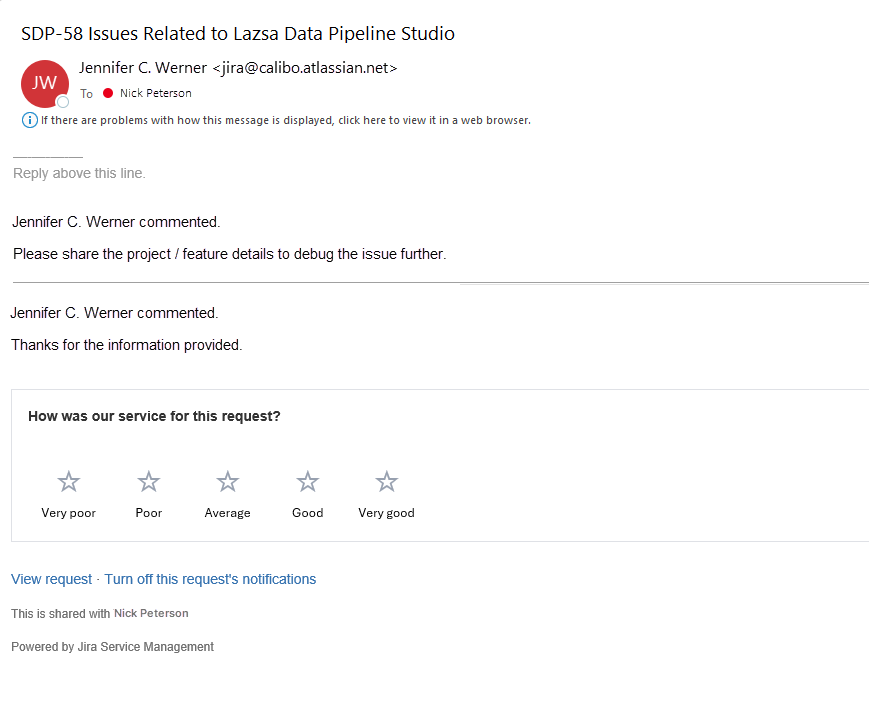
Task: Turn off this request's notifications
Action: coord(210,579)
